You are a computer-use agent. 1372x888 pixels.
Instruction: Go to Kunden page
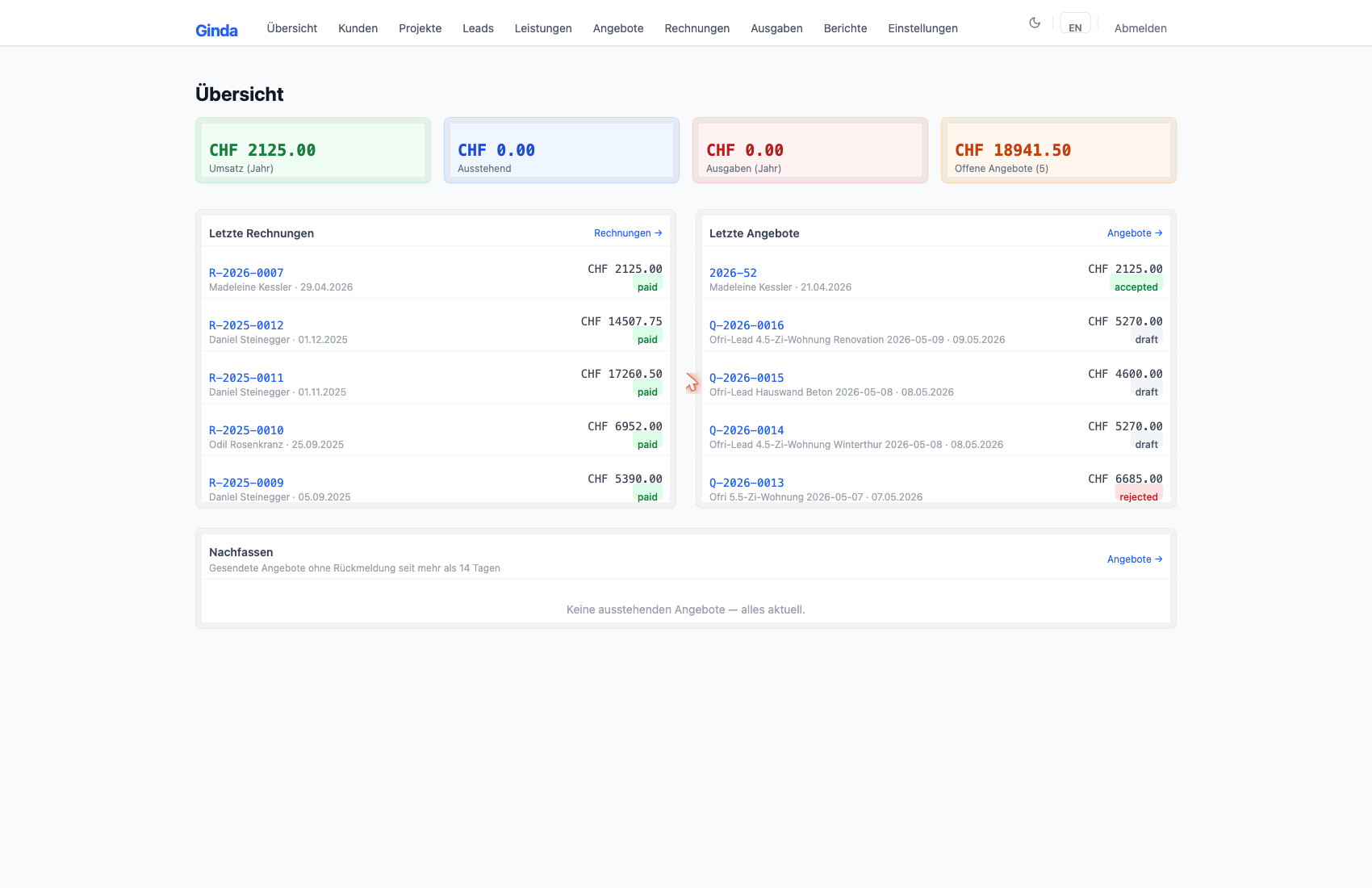tap(358, 28)
